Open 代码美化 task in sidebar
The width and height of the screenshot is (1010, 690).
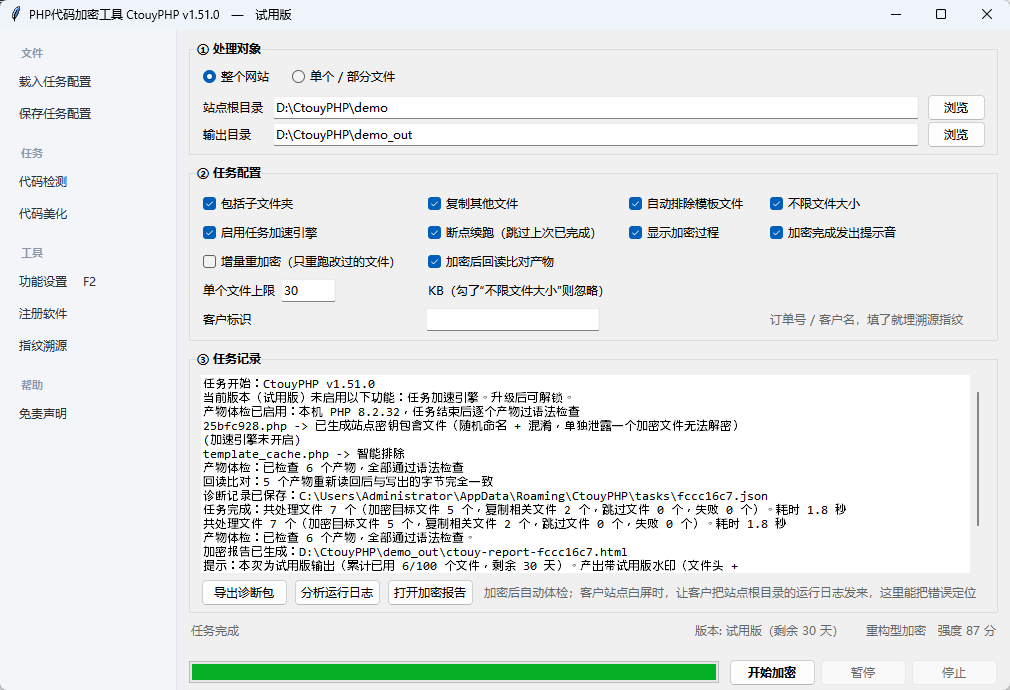coord(43,214)
